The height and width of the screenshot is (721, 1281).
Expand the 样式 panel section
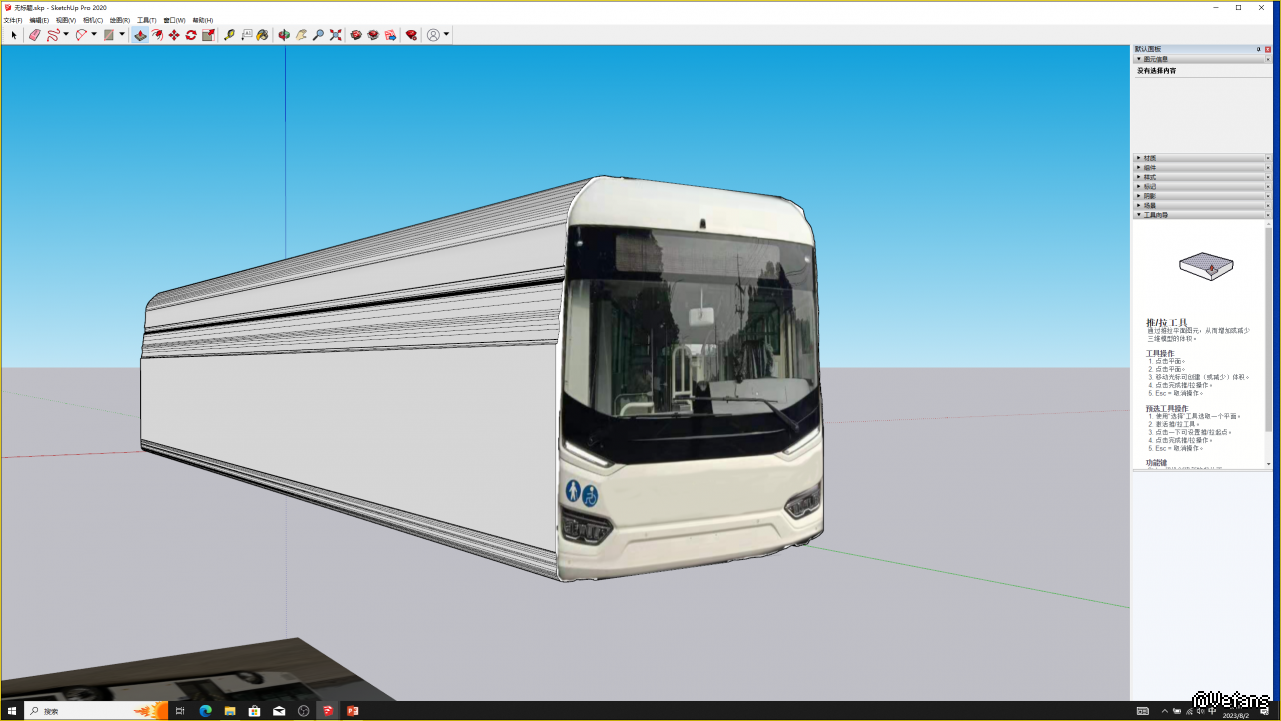coord(1139,177)
